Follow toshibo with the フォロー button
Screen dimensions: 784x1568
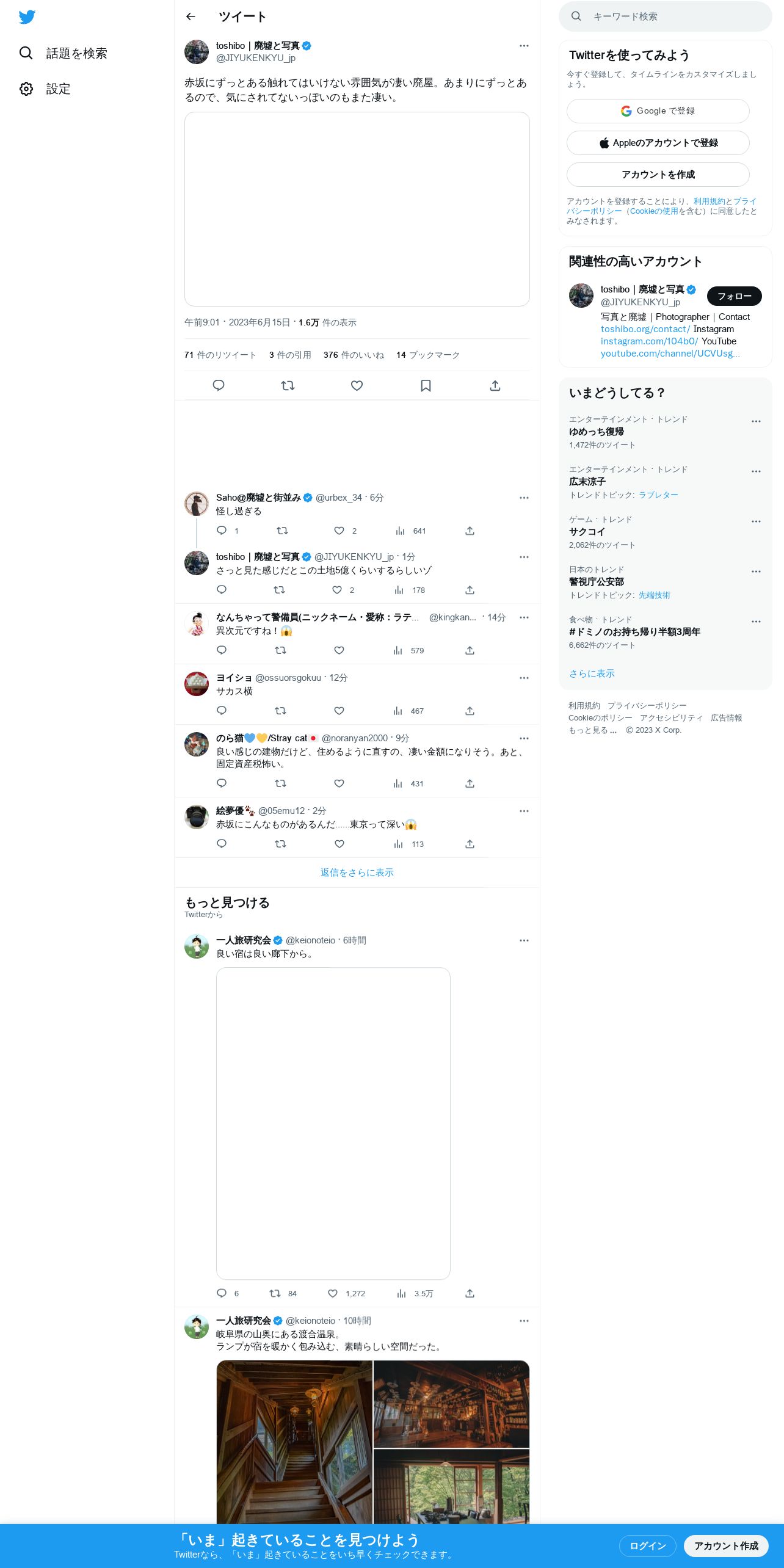point(735,296)
